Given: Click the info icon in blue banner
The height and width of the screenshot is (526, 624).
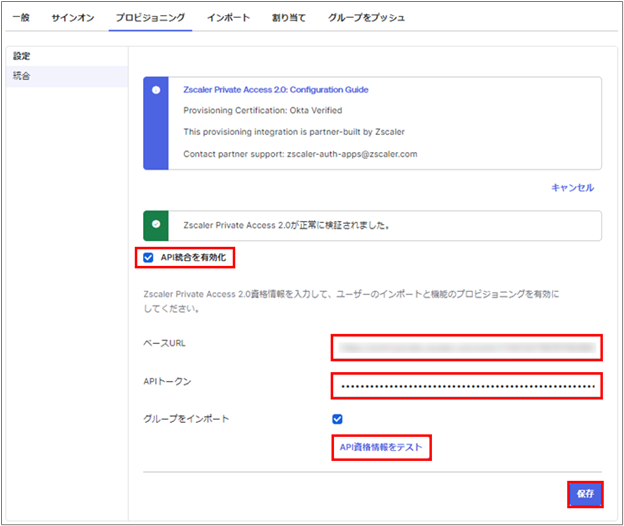Looking at the screenshot, I should point(156,90).
